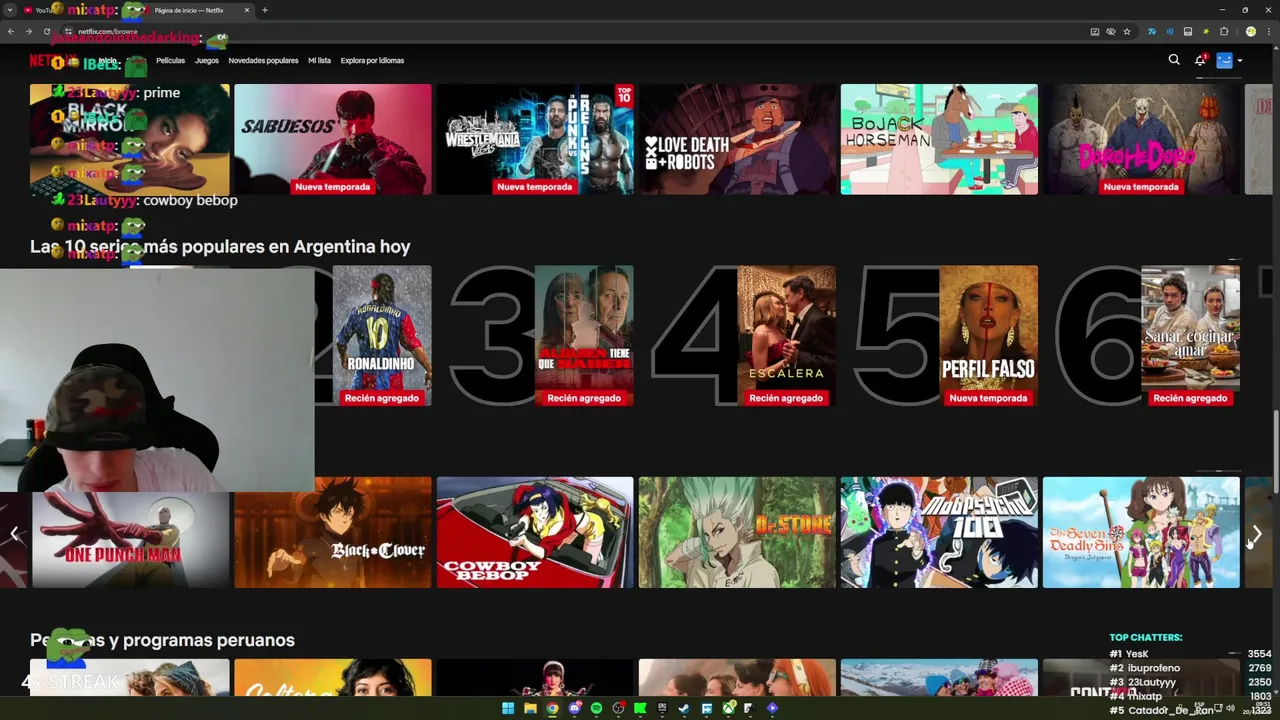The width and height of the screenshot is (1280, 720).
Task: Open Sanar, cocinar, amar poster
Action: click(1190, 335)
